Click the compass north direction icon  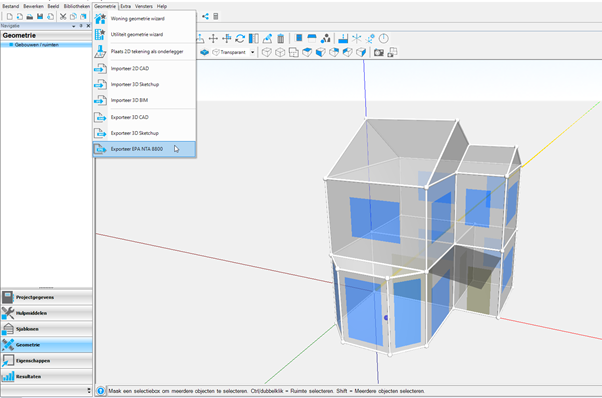(384, 38)
